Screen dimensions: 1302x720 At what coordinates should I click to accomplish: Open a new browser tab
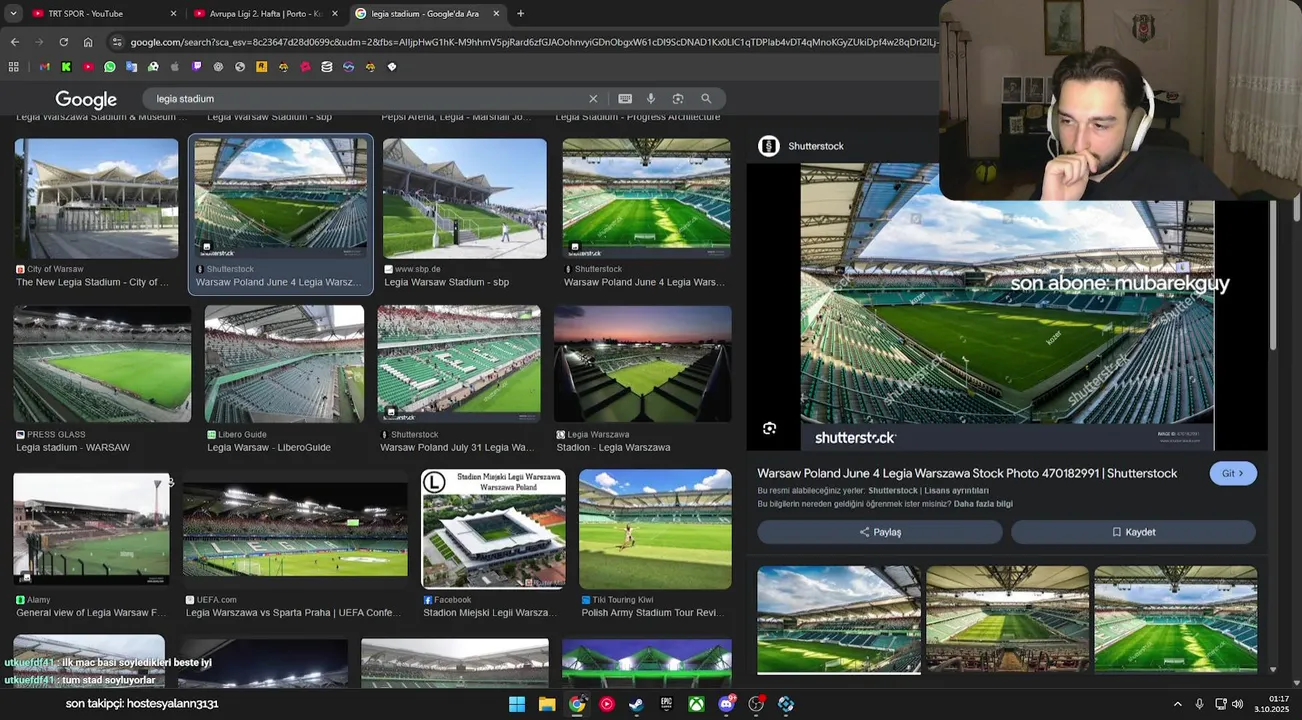pyautogui.click(x=520, y=13)
